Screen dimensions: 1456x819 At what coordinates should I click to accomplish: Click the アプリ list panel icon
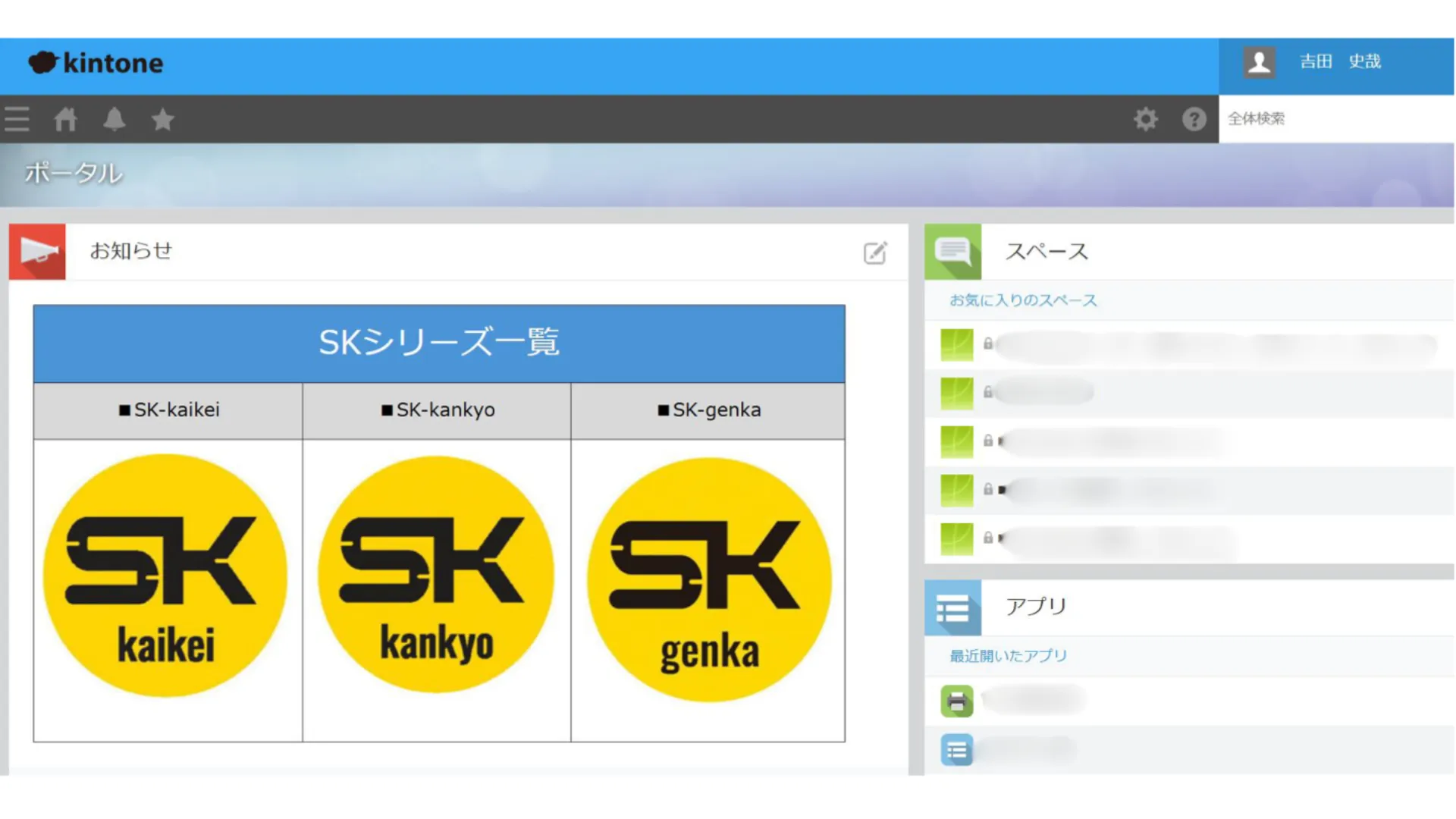tap(952, 608)
